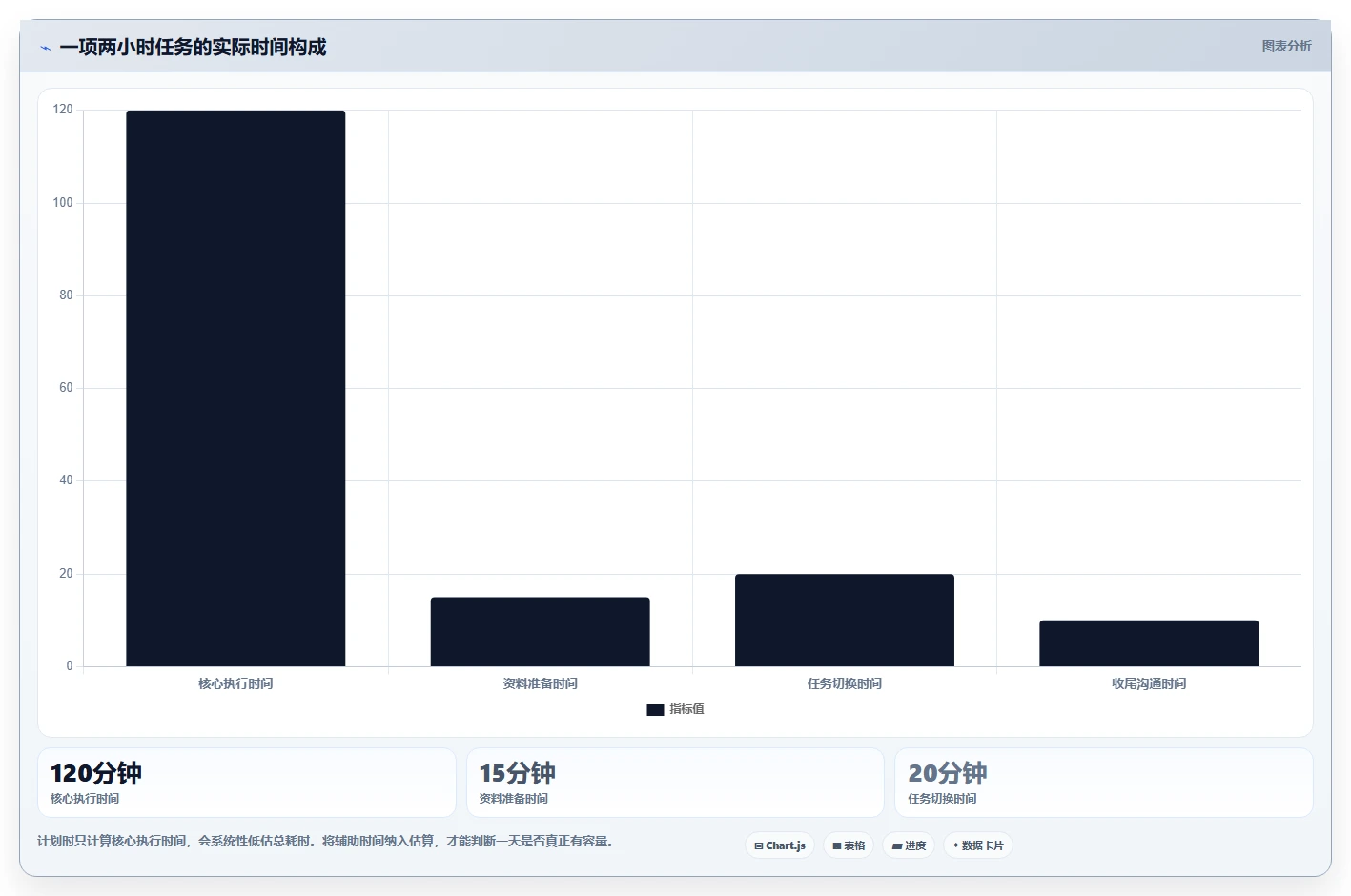Click the 资料准备时间 bar

(x=540, y=632)
